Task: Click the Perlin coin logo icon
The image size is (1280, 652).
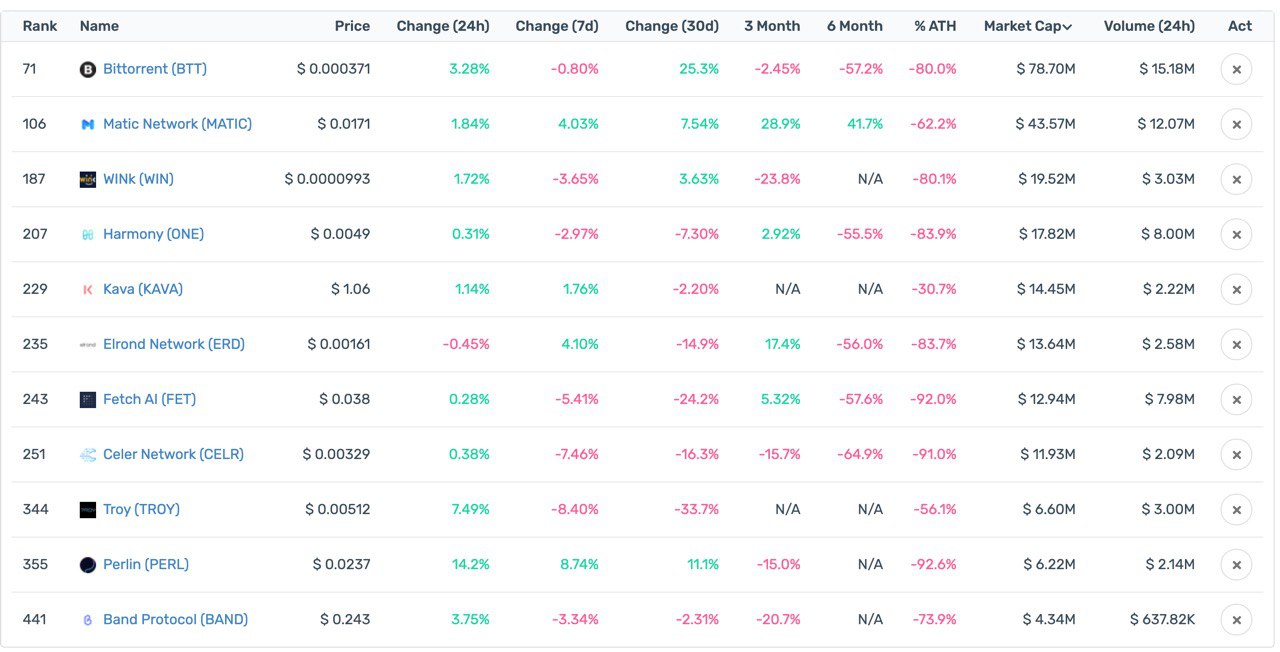Action: (88, 564)
